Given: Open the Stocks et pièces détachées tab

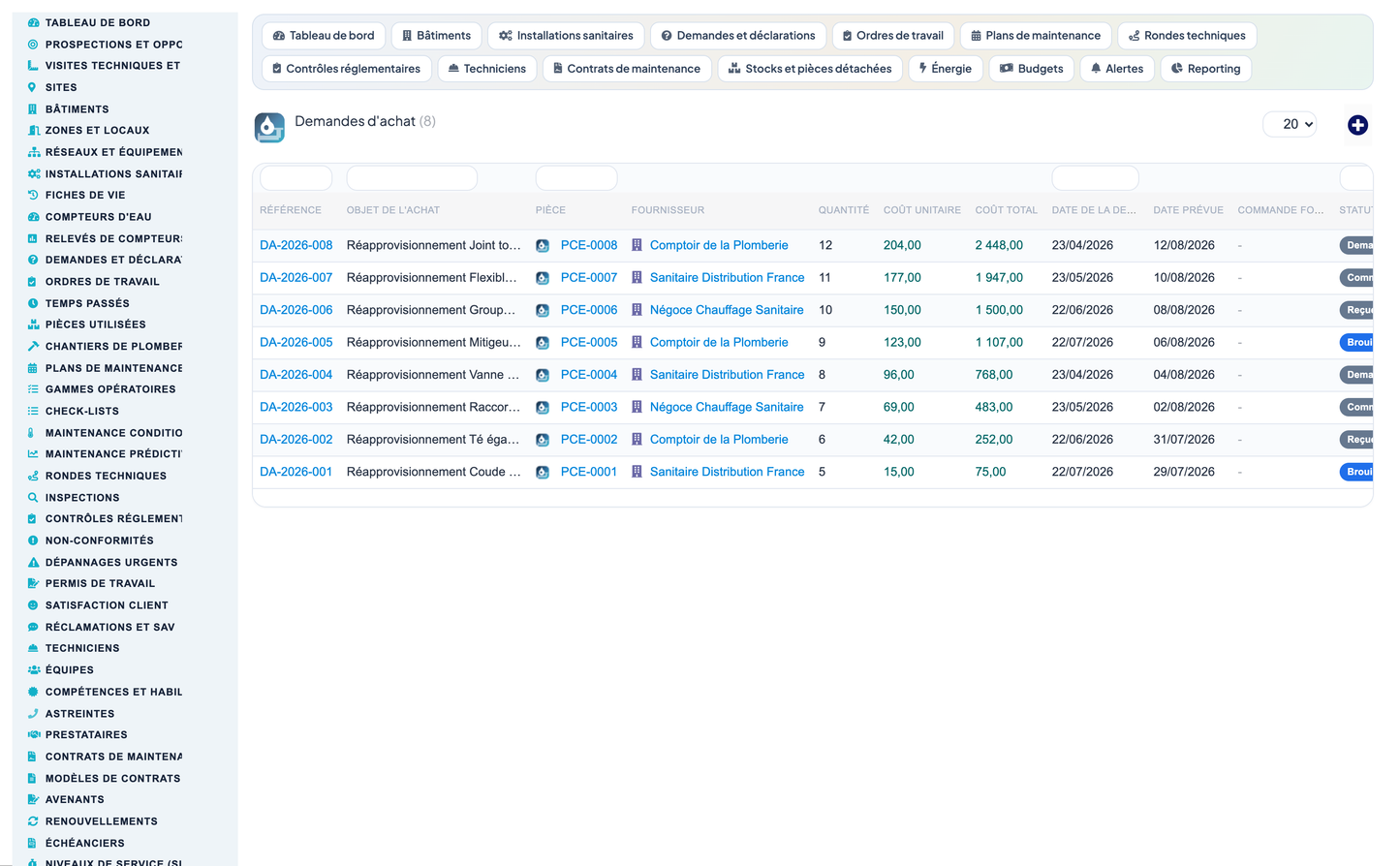Looking at the screenshot, I should (x=810, y=69).
